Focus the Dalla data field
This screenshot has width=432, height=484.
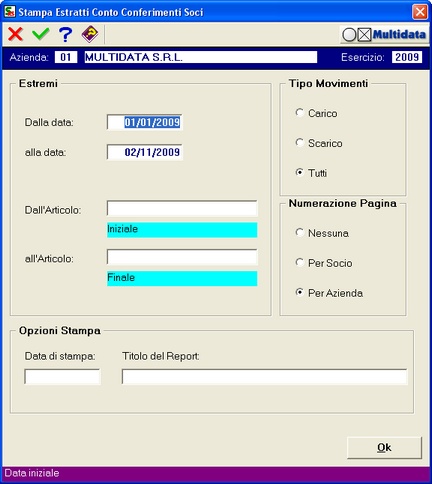click(145, 122)
